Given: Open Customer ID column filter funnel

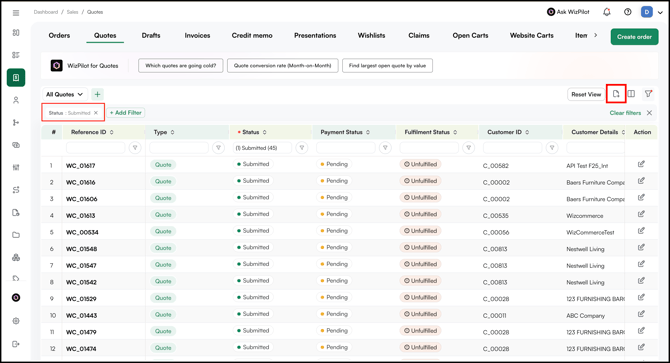Looking at the screenshot, I should [x=552, y=148].
